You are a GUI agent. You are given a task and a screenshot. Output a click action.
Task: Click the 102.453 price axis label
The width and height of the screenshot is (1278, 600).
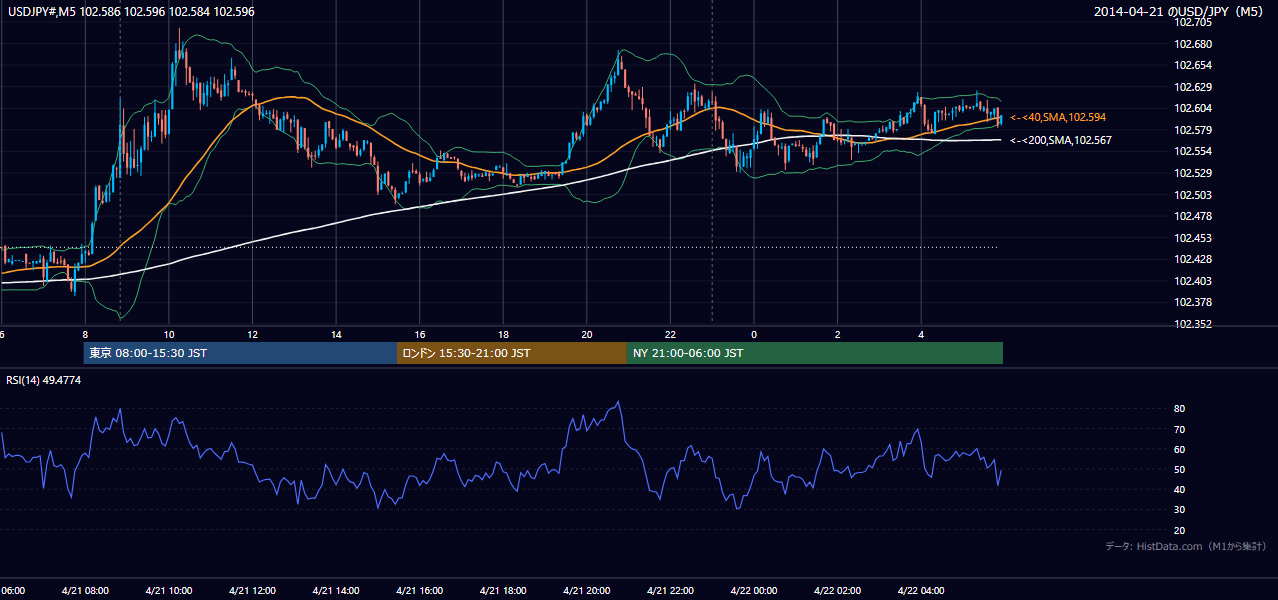click(x=1192, y=238)
